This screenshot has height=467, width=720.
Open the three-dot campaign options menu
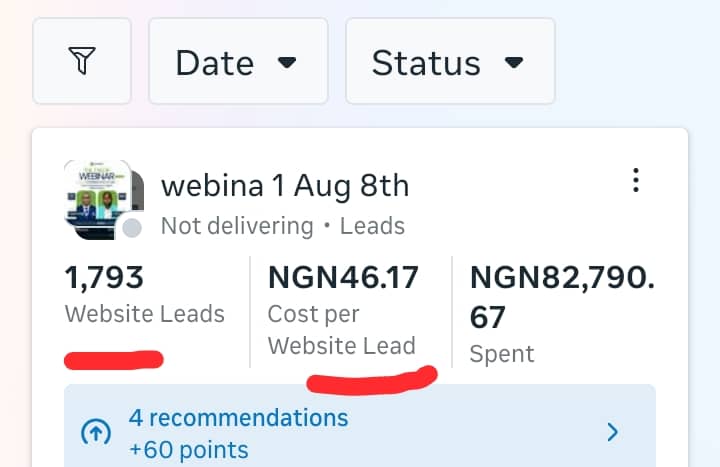635,181
